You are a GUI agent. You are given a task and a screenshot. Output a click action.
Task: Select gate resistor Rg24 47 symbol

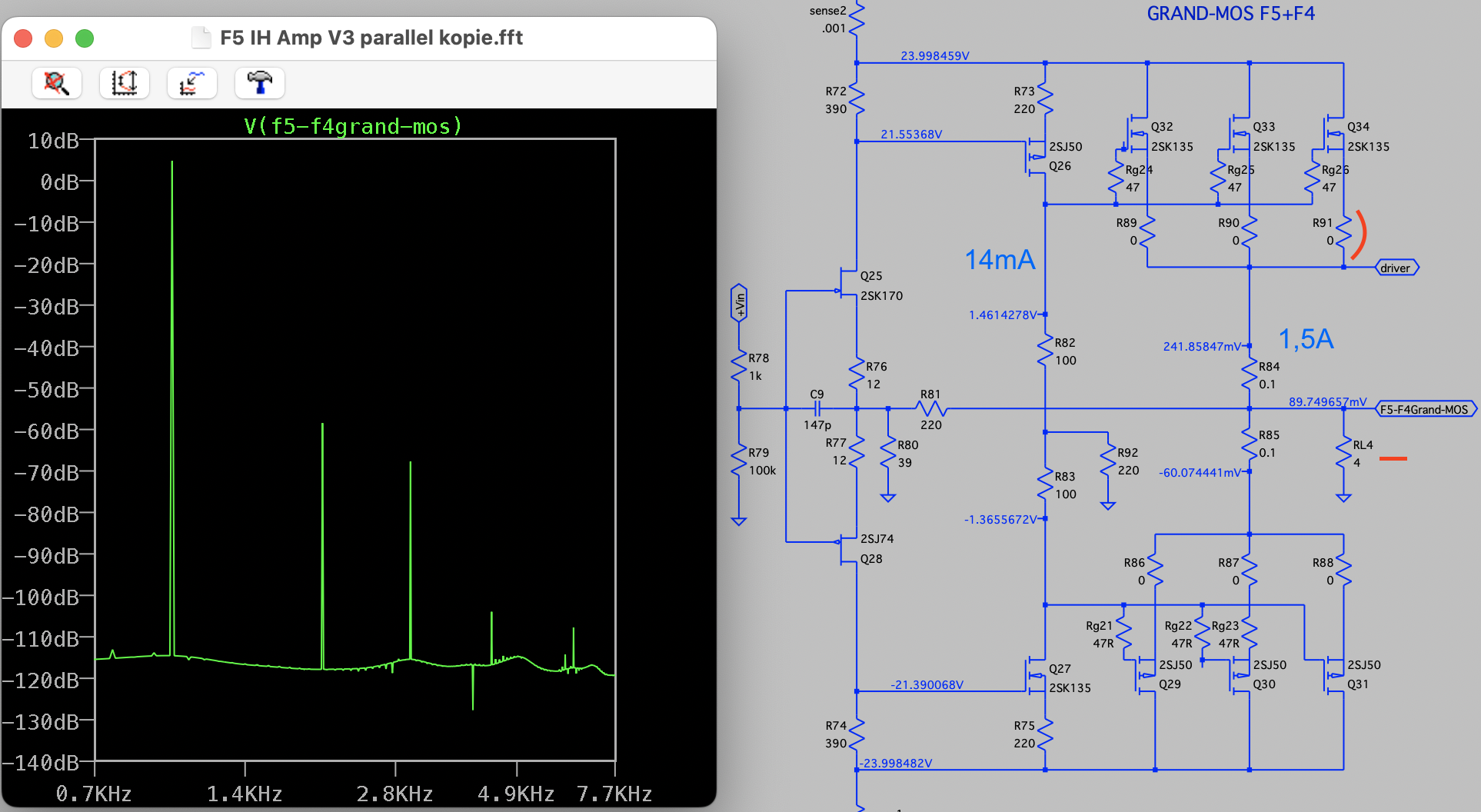pyautogui.click(x=1116, y=178)
